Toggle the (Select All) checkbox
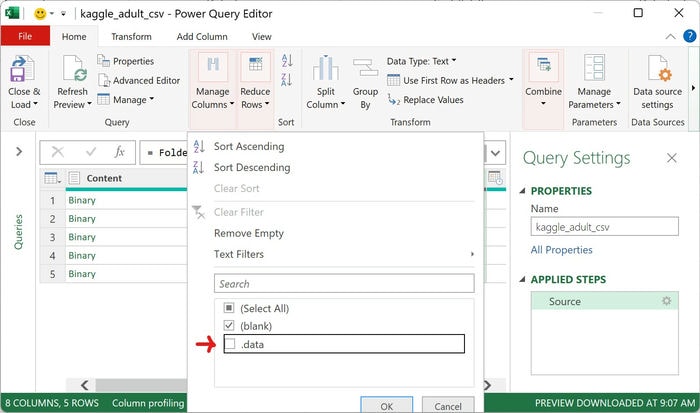This screenshot has height=413, width=700. (x=229, y=308)
